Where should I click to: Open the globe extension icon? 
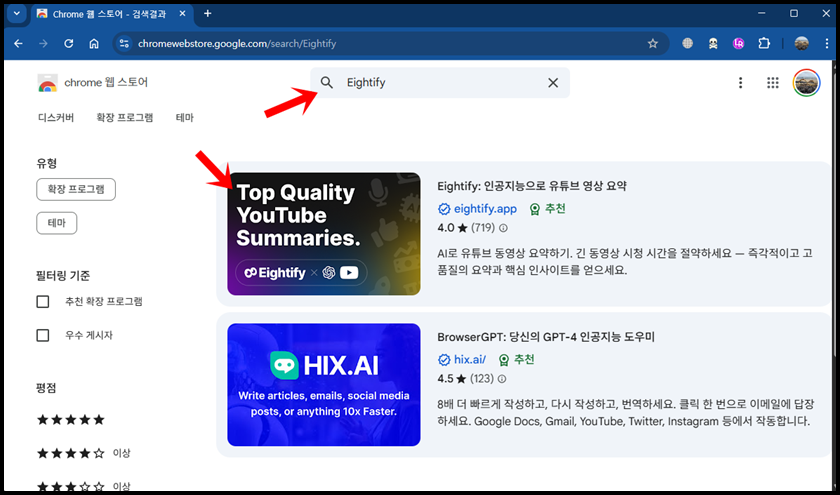[687, 43]
